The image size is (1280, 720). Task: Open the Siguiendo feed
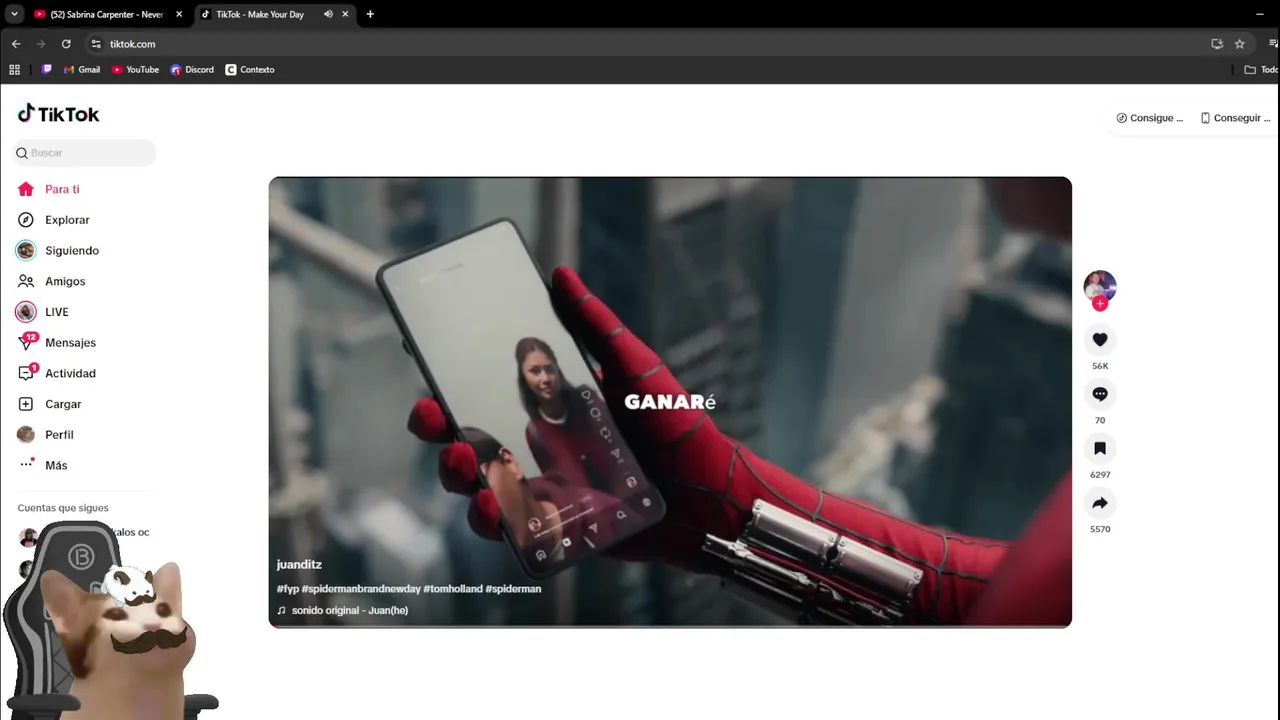pos(58,251)
